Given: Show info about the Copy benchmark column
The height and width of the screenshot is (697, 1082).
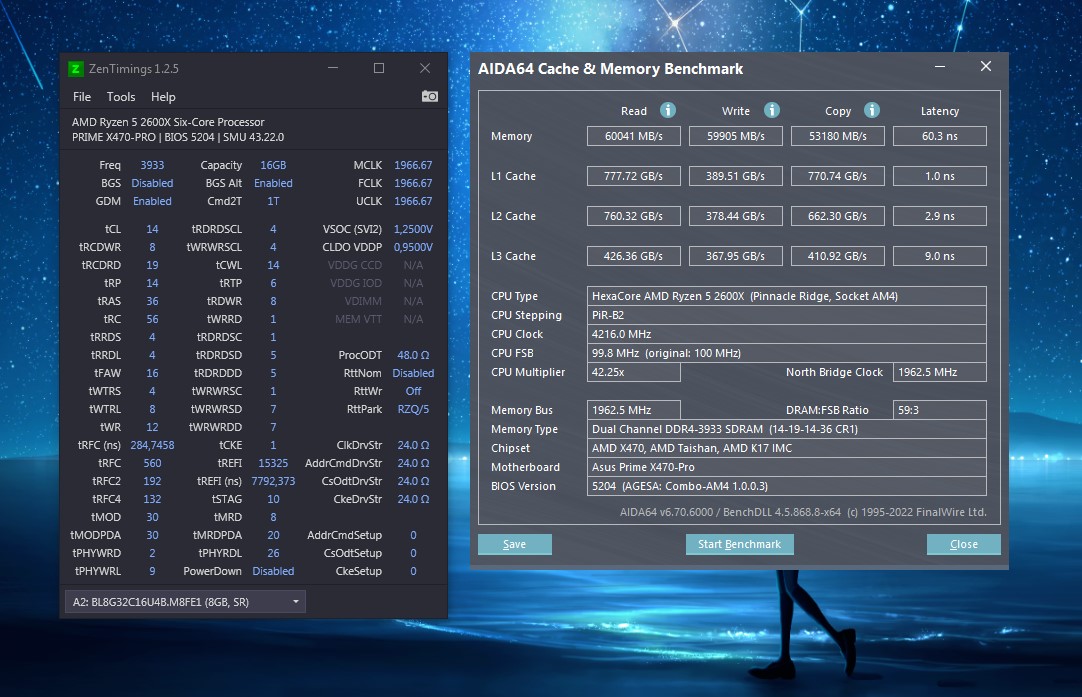Looking at the screenshot, I should click(872, 110).
